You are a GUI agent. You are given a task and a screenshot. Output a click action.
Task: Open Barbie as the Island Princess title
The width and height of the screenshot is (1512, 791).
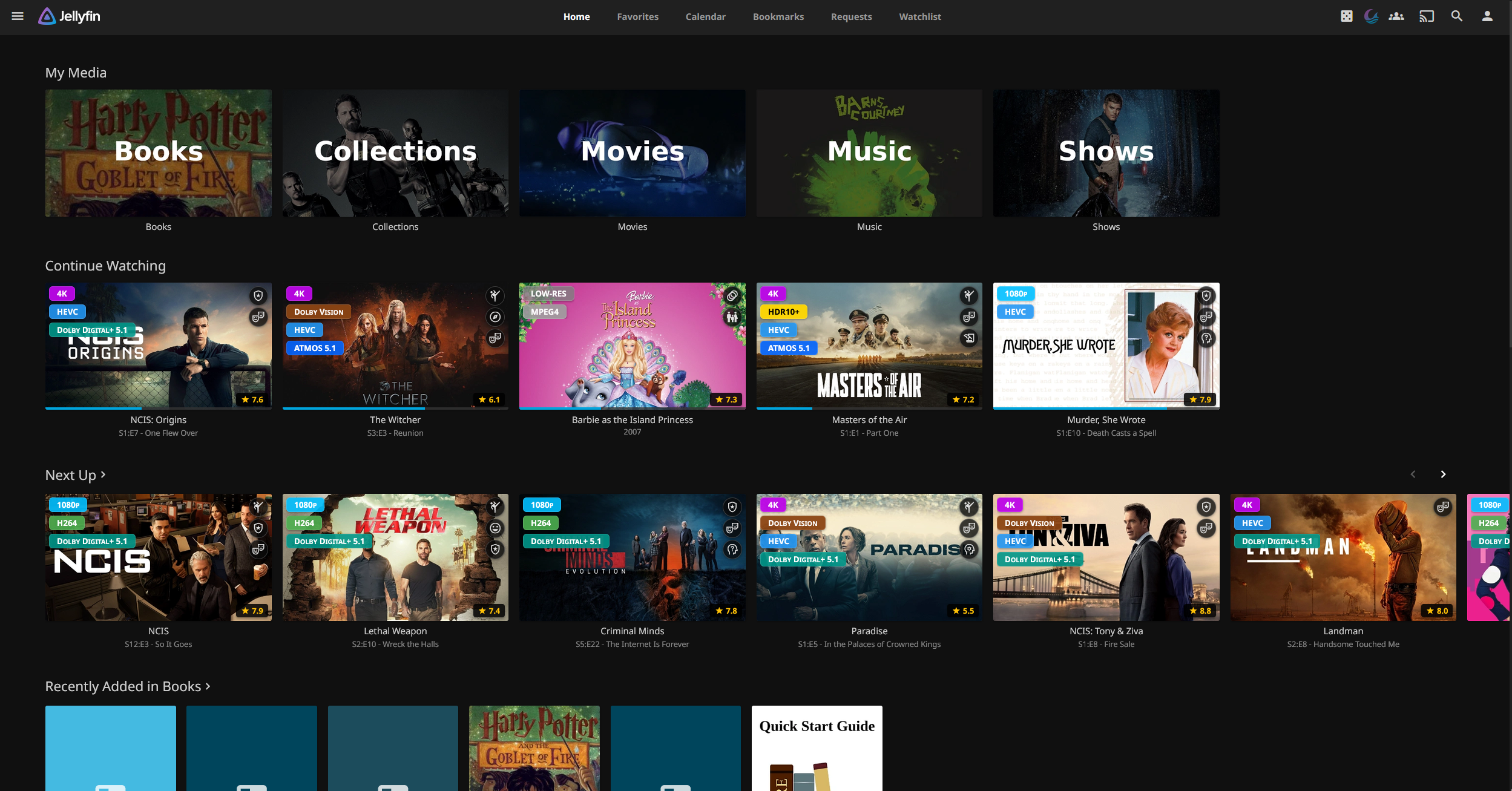click(x=633, y=419)
